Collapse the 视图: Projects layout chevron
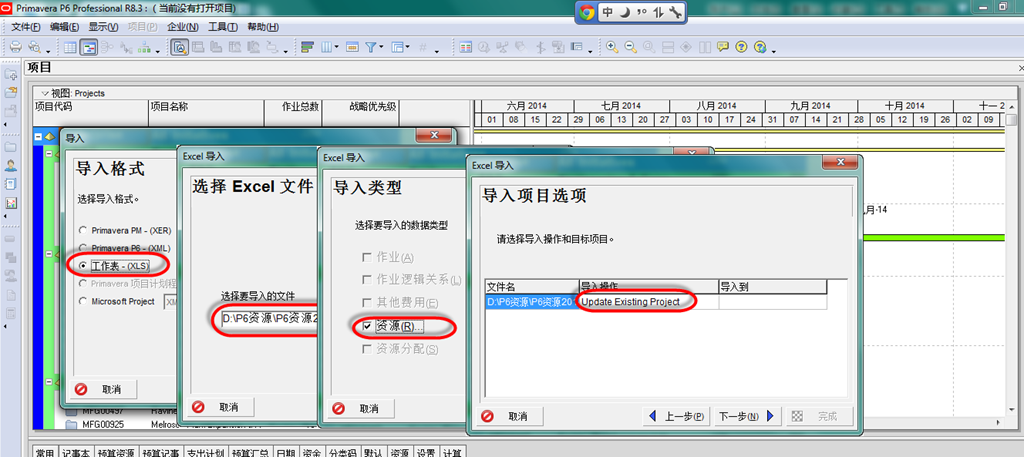 tap(45, 93)
